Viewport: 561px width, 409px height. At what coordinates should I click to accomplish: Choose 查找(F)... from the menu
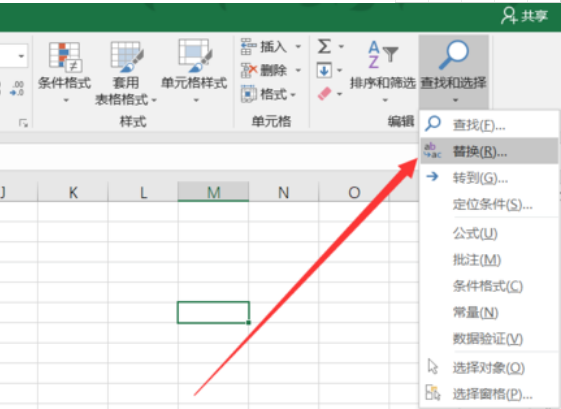(489, 125)
